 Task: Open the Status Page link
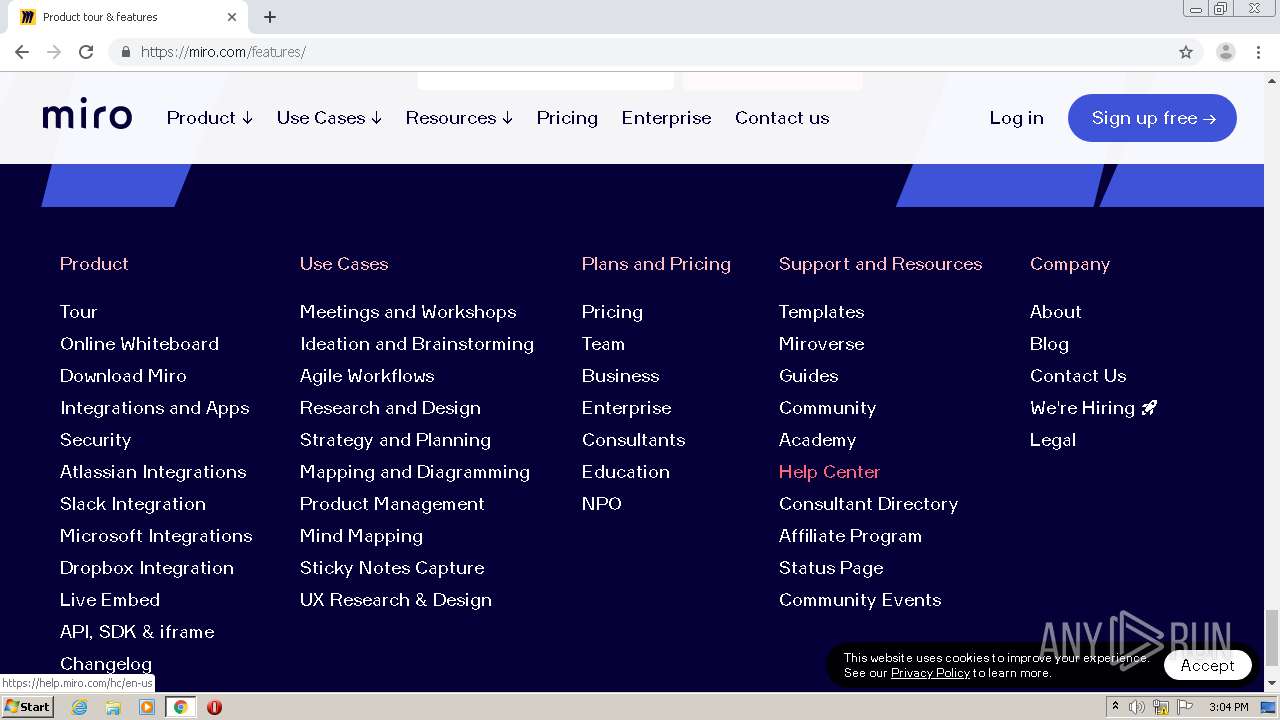(831, 568)
